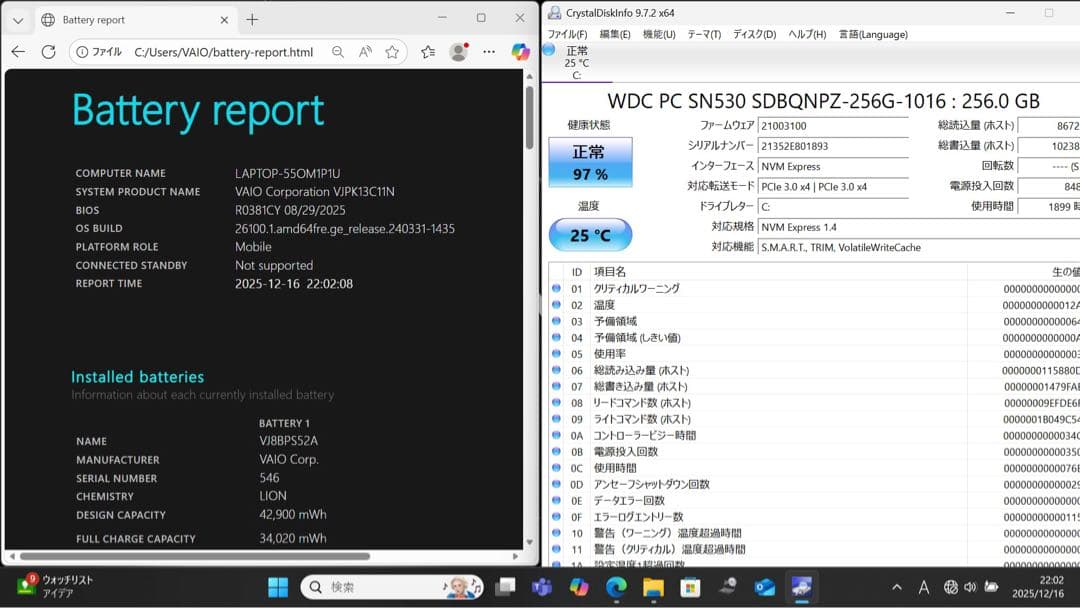The height and width of the screenshot is (608, 1080).
Task: Click the magnifier icon in the address bar
Action: pyautogui.click(x=338, y=52)
